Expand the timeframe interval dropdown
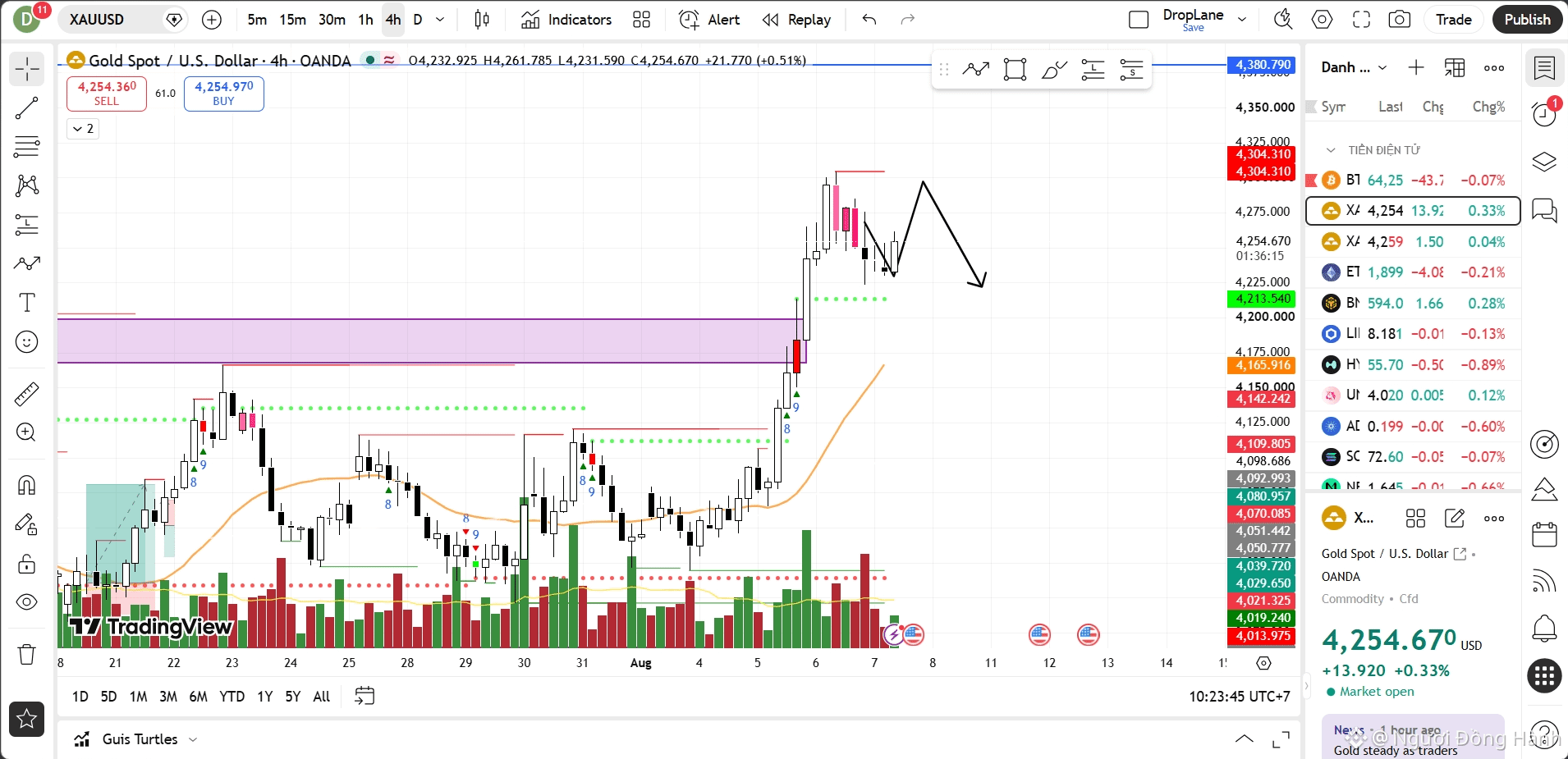 pyautogui.click(x=441, y=20)
